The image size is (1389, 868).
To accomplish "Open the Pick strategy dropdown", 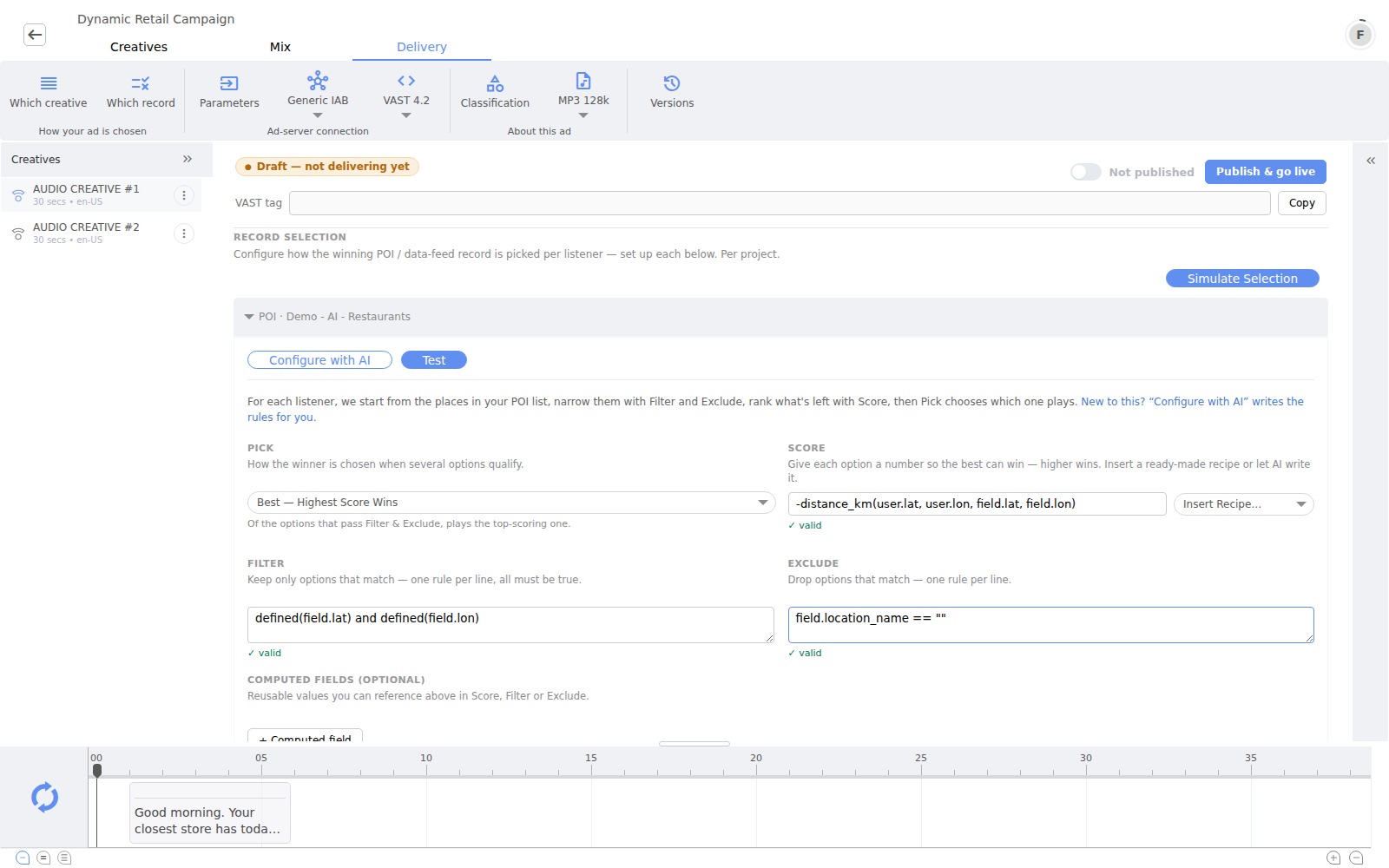I will (511, 503).
